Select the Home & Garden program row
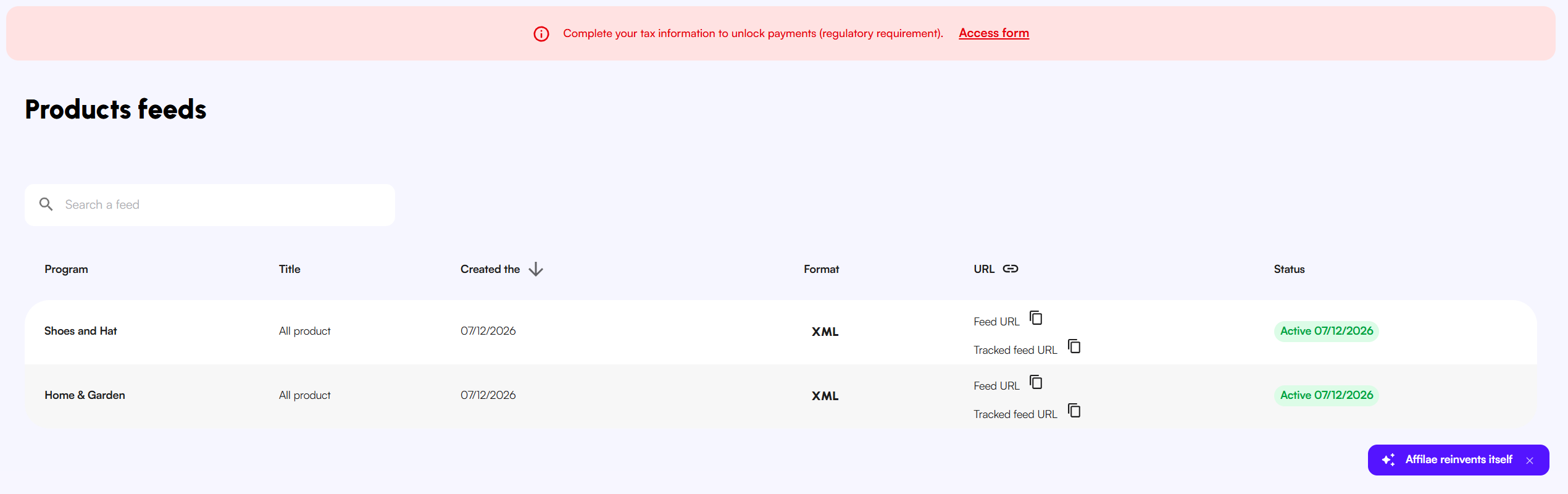Image resolution: width=1568 pixels, height=494 pixels. pos(781,396)
